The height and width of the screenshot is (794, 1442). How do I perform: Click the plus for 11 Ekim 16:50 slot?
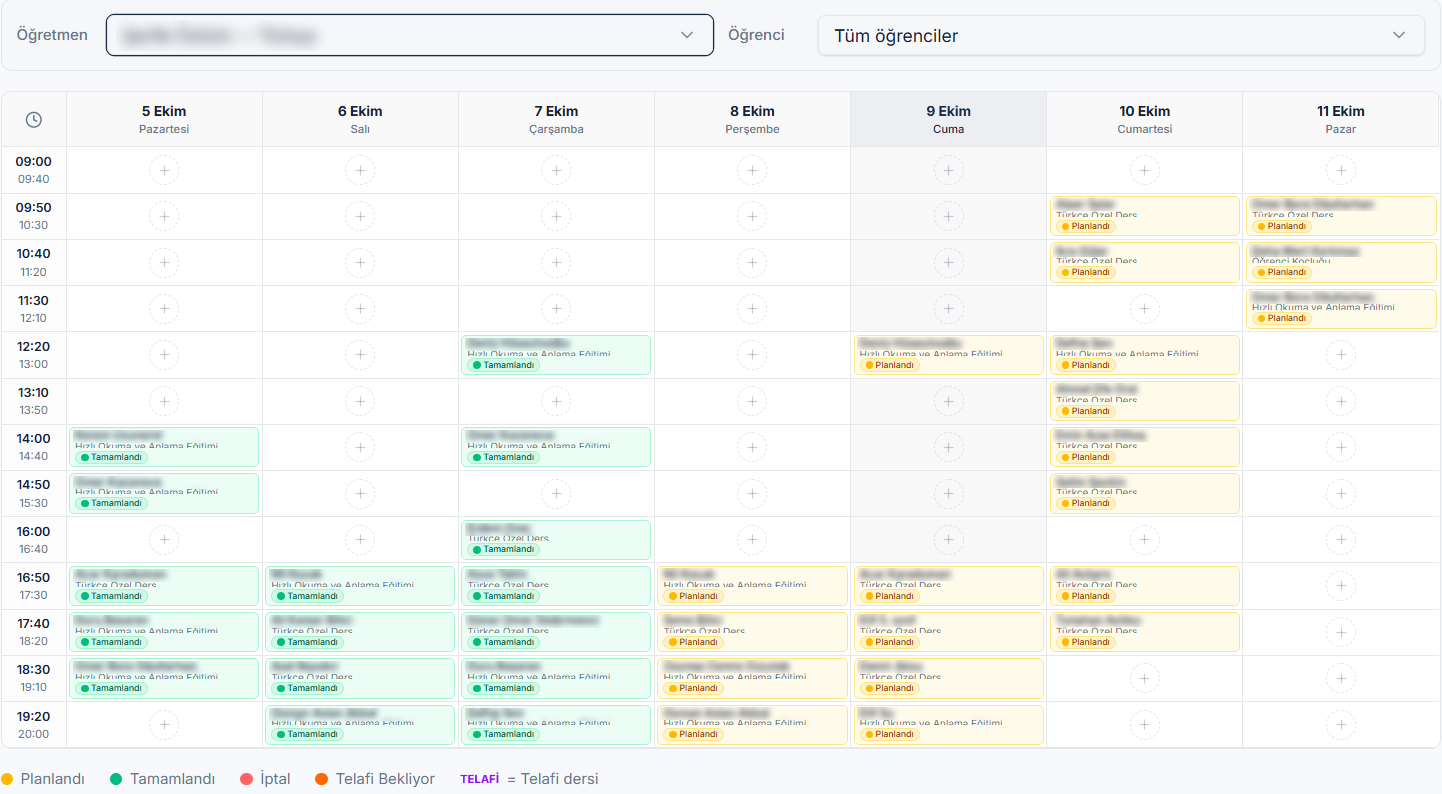(1340, 586)
